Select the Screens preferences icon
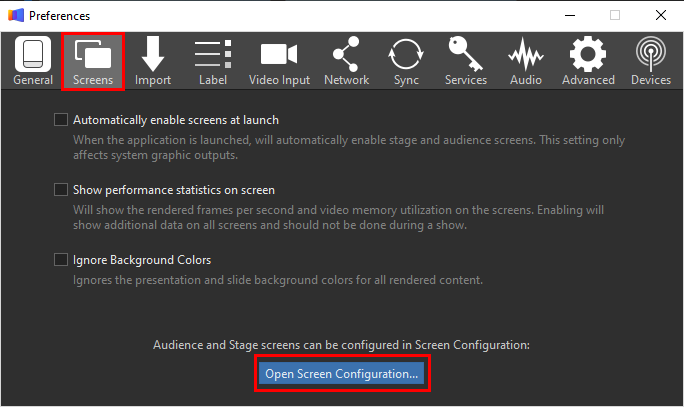The image size is (684, 407). 93,61
